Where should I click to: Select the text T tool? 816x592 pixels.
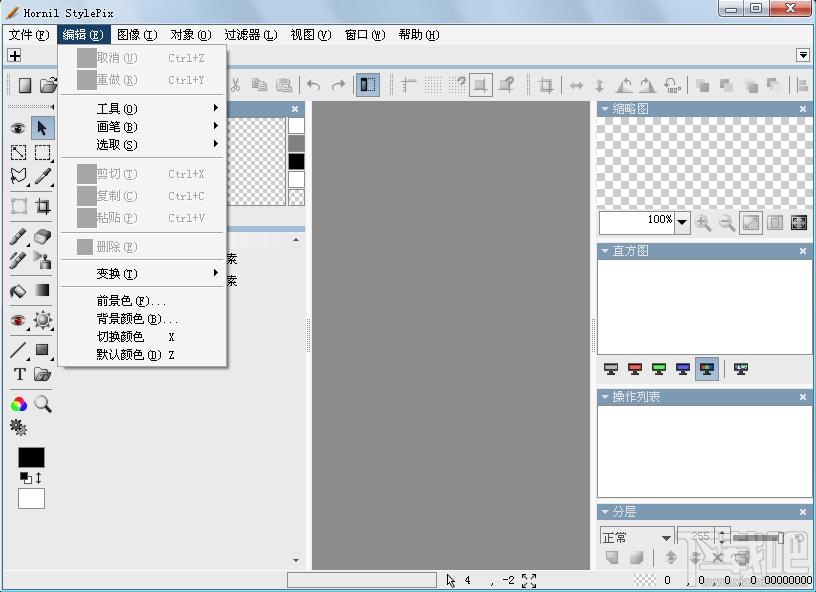19,374
